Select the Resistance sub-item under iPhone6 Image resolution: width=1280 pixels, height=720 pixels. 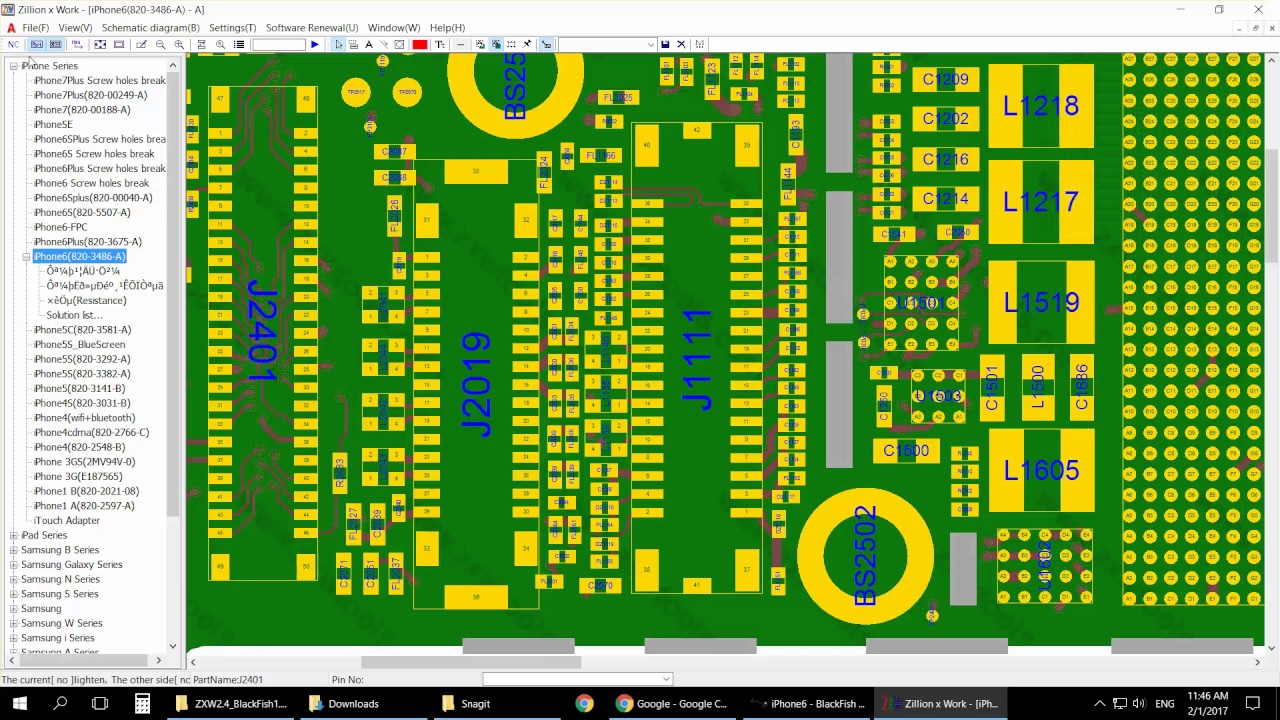(x=86, y=301)
